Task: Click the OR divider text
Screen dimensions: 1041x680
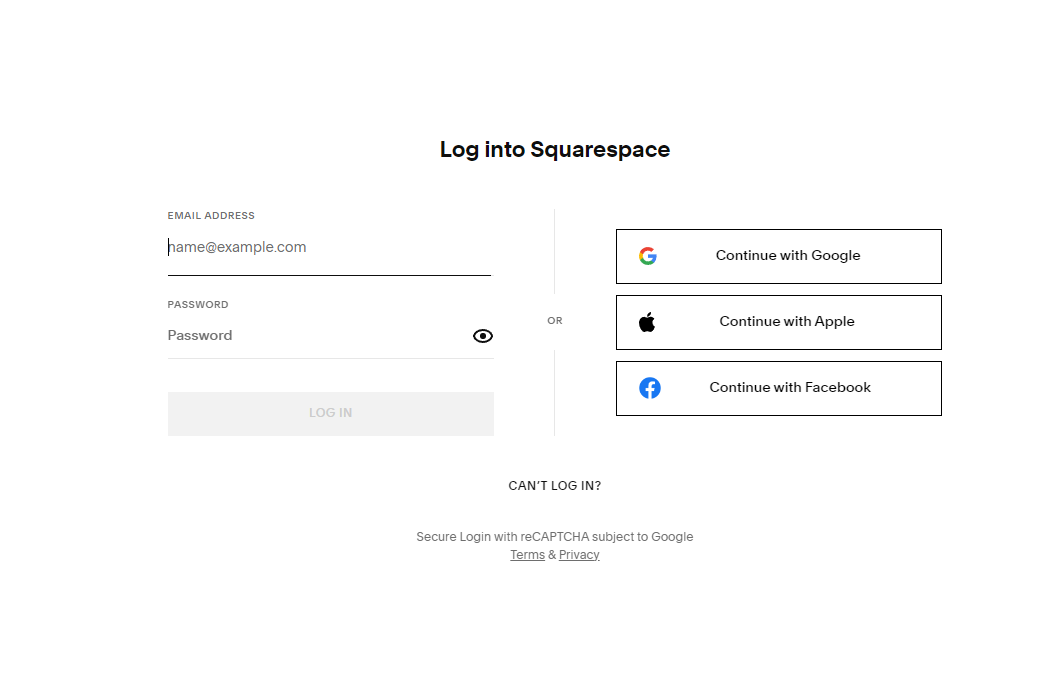Action: pos(554,321)
